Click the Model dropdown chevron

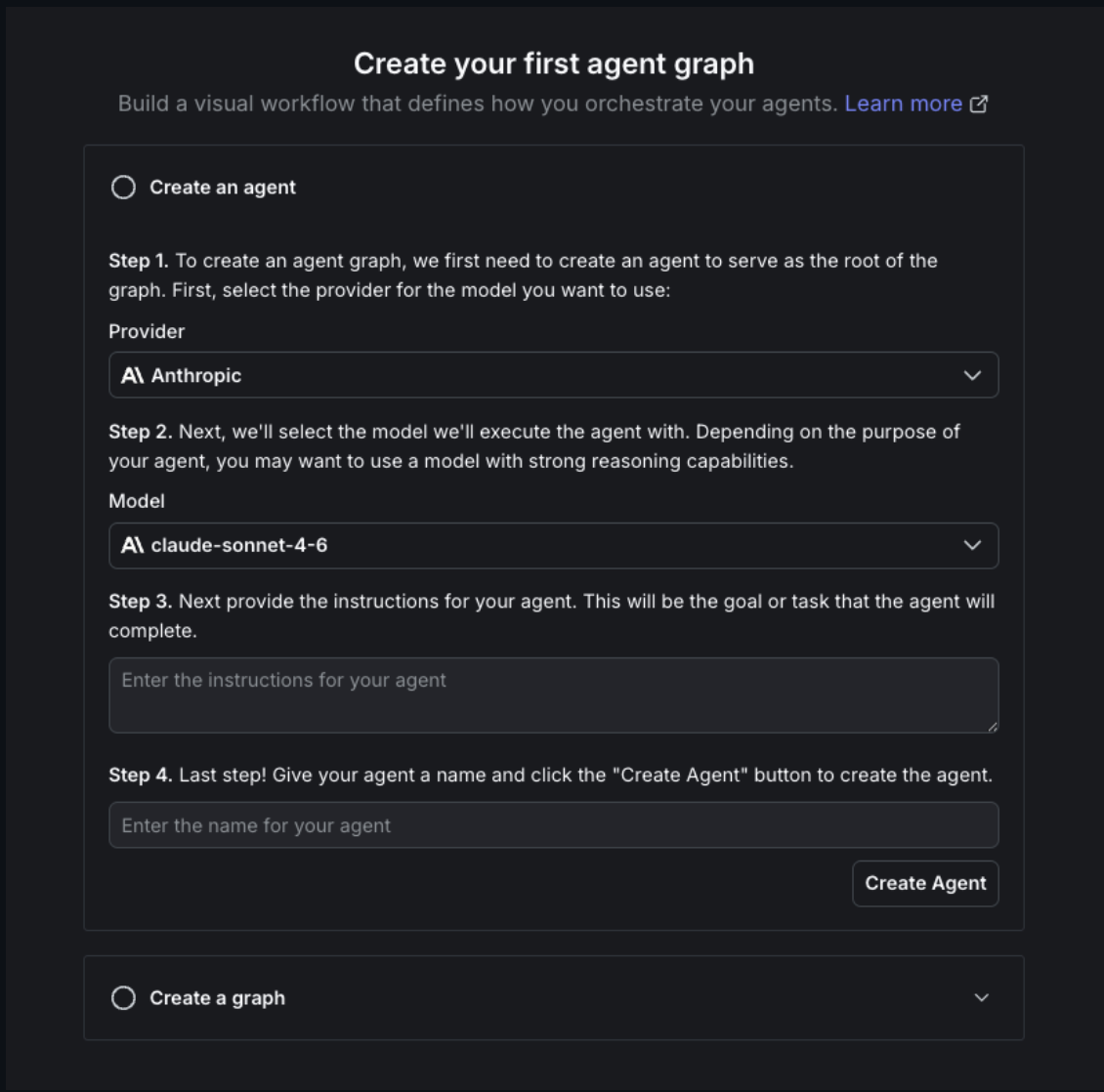point(971,546)
